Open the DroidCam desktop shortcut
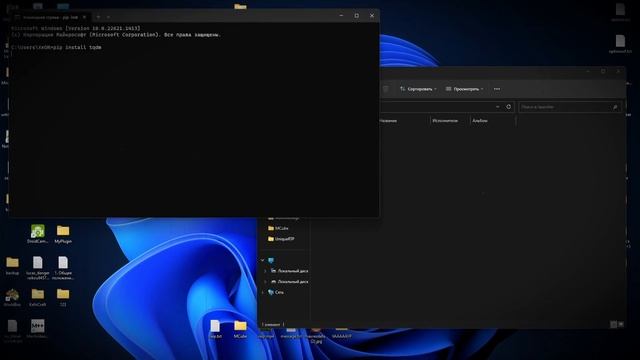 (x=38, y=233)
